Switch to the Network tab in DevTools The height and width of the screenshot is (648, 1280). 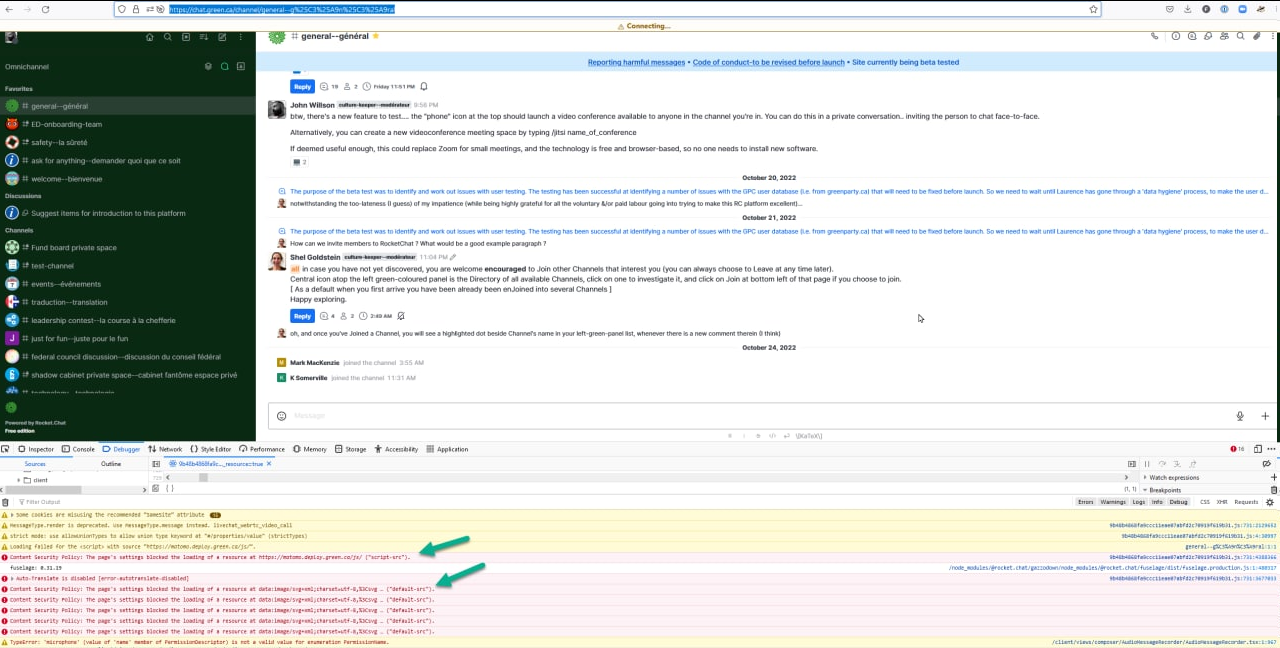(163, 449)
